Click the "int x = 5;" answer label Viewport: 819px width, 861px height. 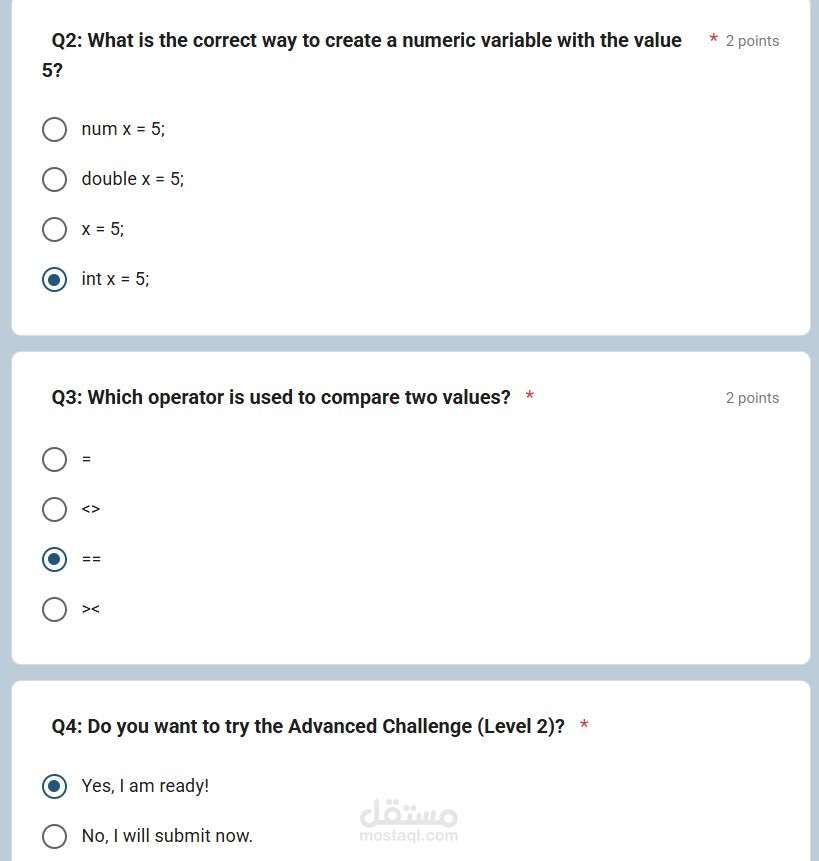[115, 279]
